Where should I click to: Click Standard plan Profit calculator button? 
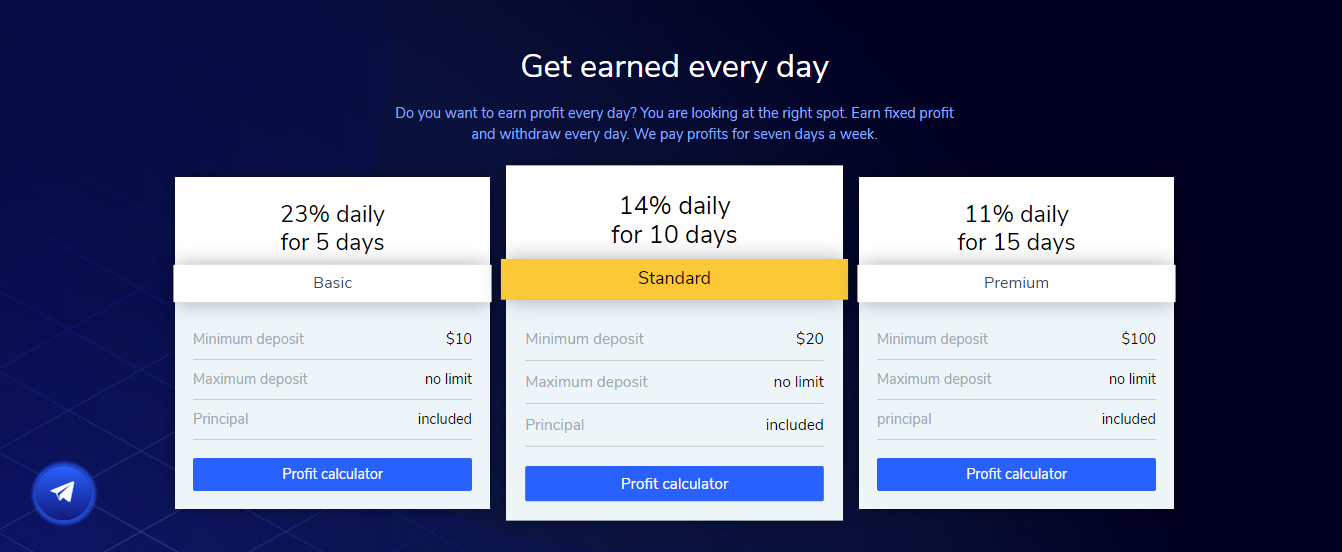coord(674,484)
